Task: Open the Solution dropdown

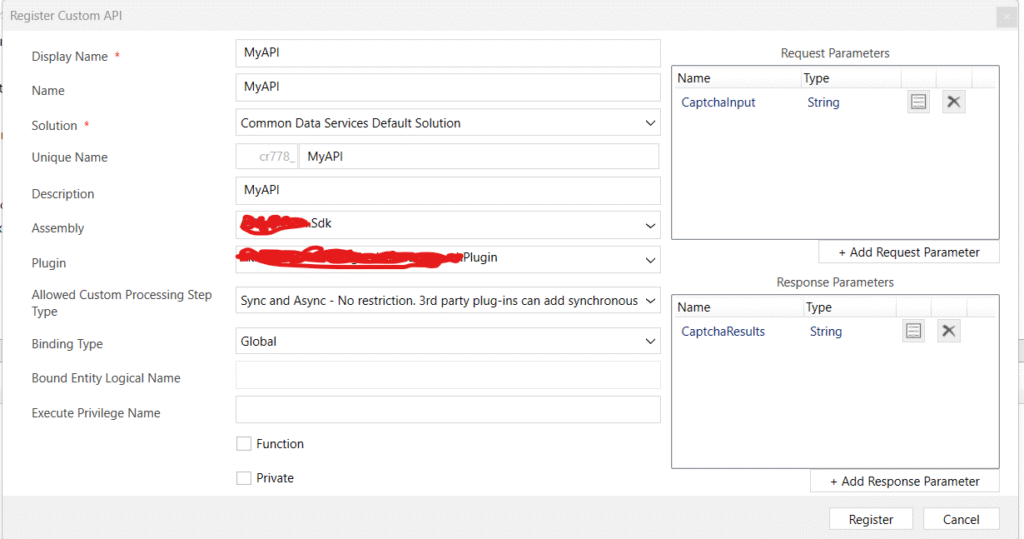Action: (x=448, y=123)
